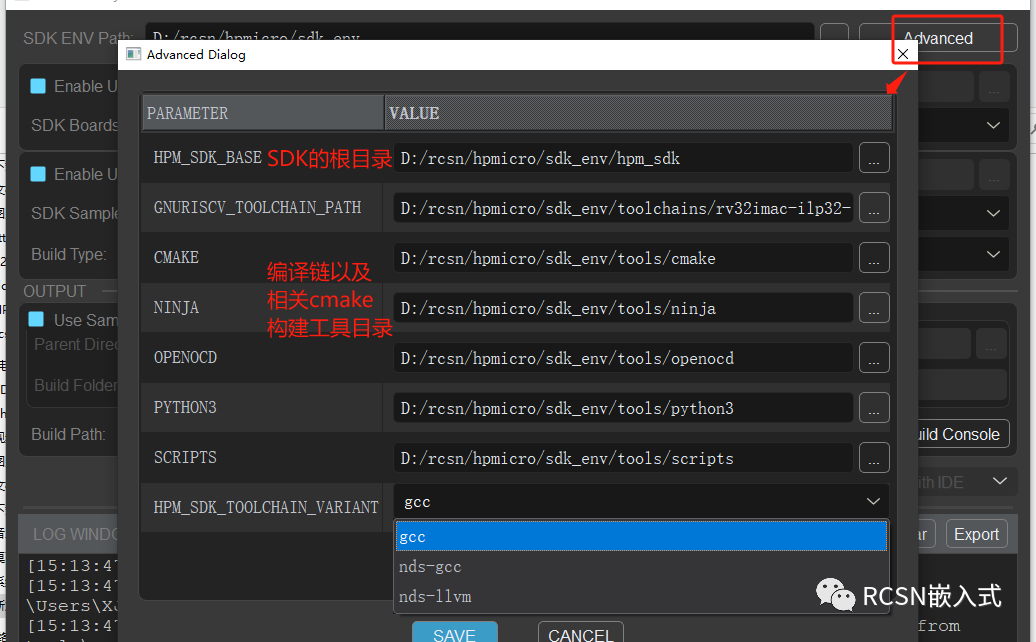This screenshot has height=642, width=1036.
Task: Open the Advanced settings button
Action: pos(938,39)
